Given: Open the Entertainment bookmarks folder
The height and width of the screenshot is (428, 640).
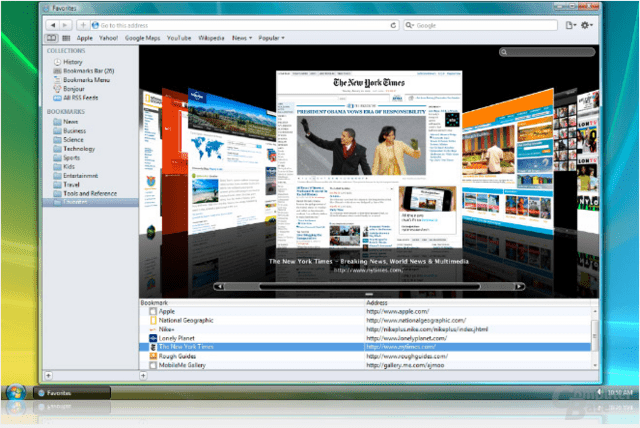Looking at the screenshot, I should point(76,176).
